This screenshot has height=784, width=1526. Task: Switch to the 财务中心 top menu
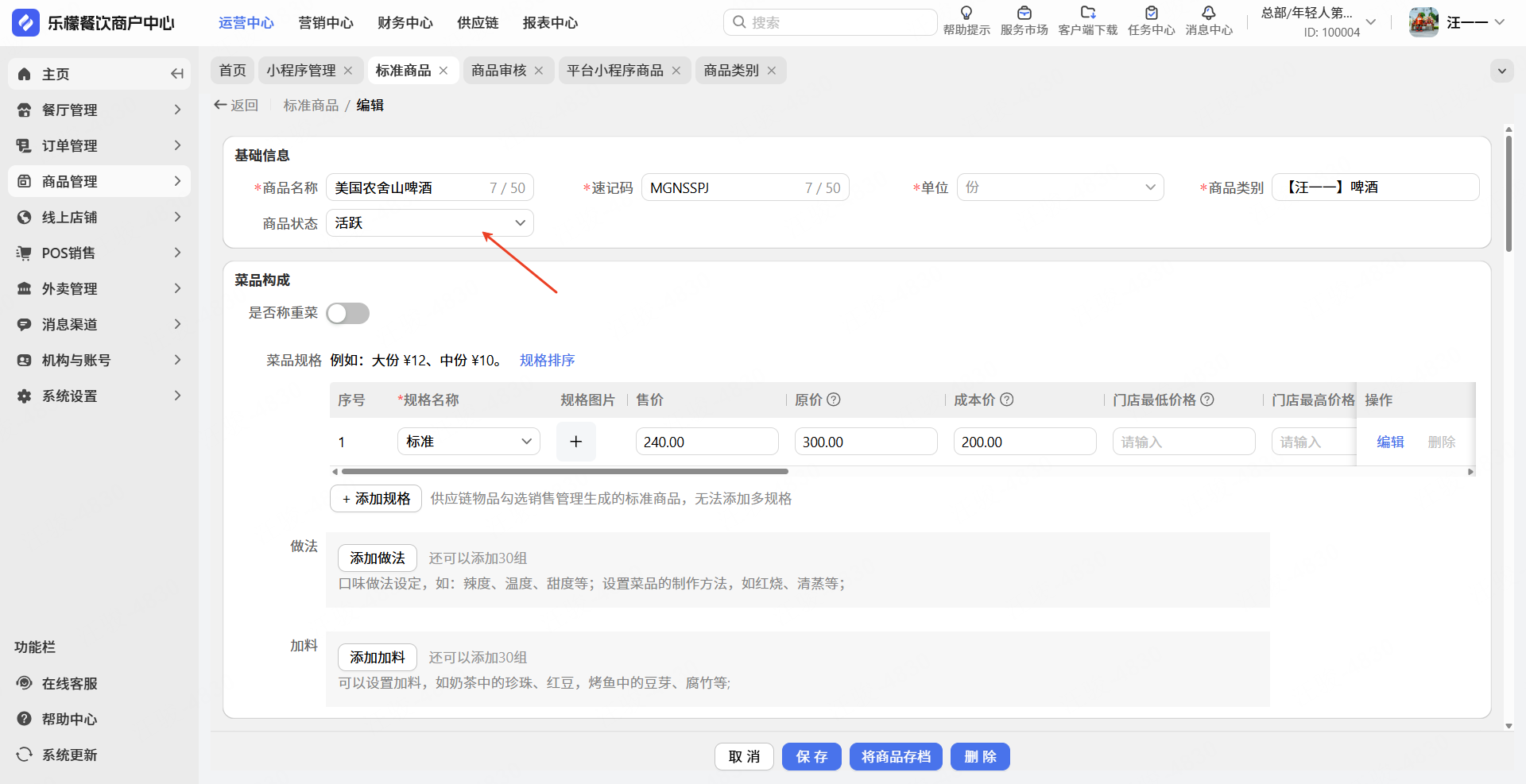pyautogui.click(x=405, y=23)
